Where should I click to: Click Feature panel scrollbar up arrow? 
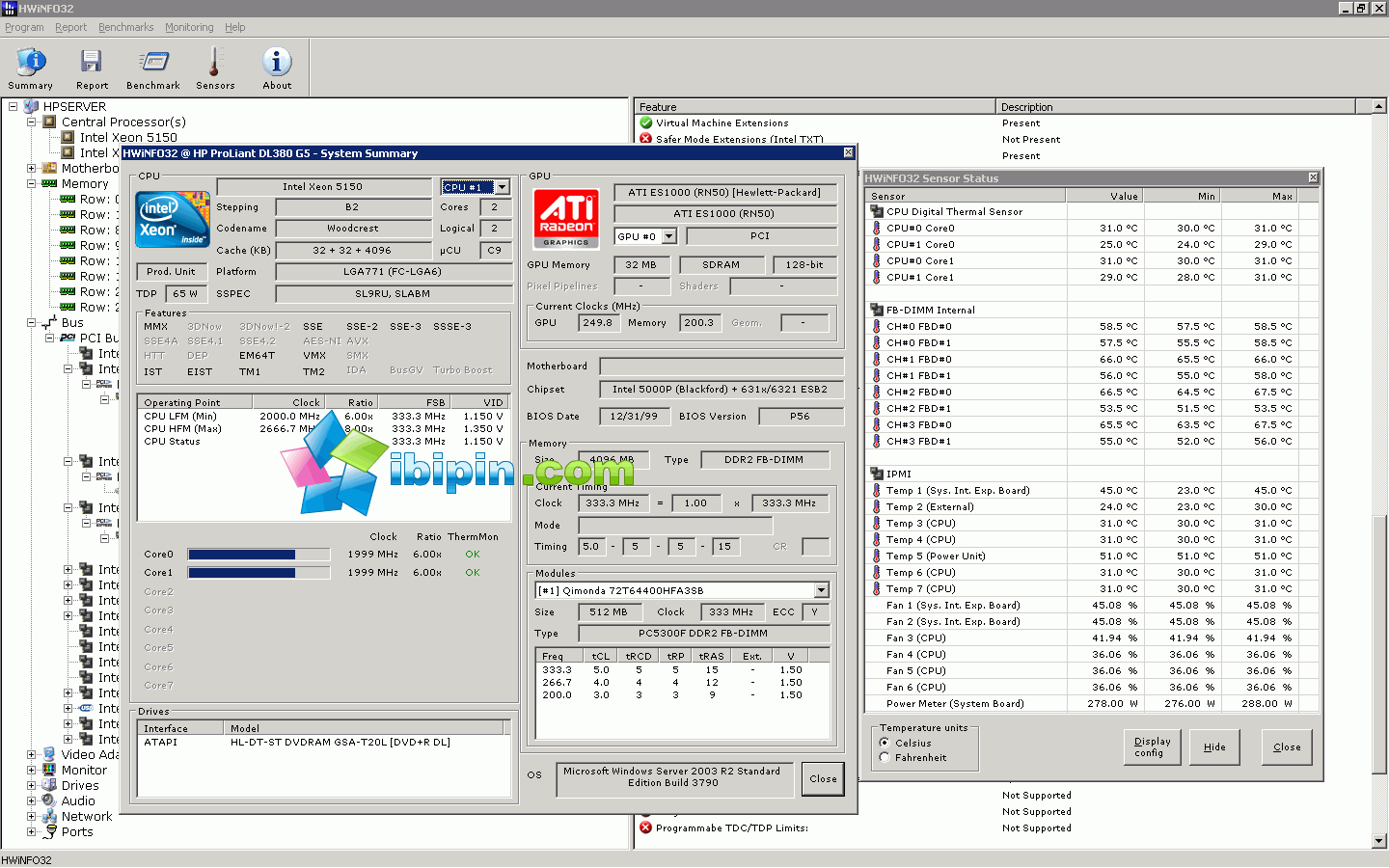(x=1378, y=106)
